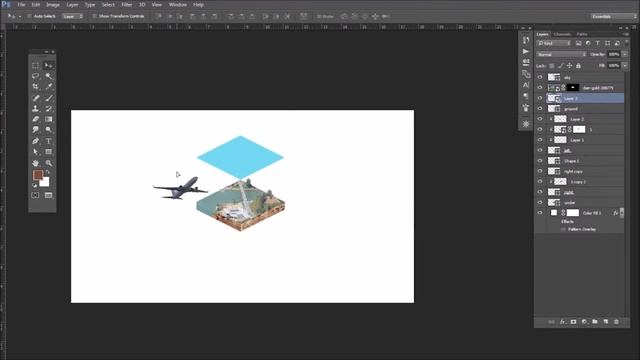Hide the Color Fill 1 layer
640x360 pixels.
click(x=540, y=213)
